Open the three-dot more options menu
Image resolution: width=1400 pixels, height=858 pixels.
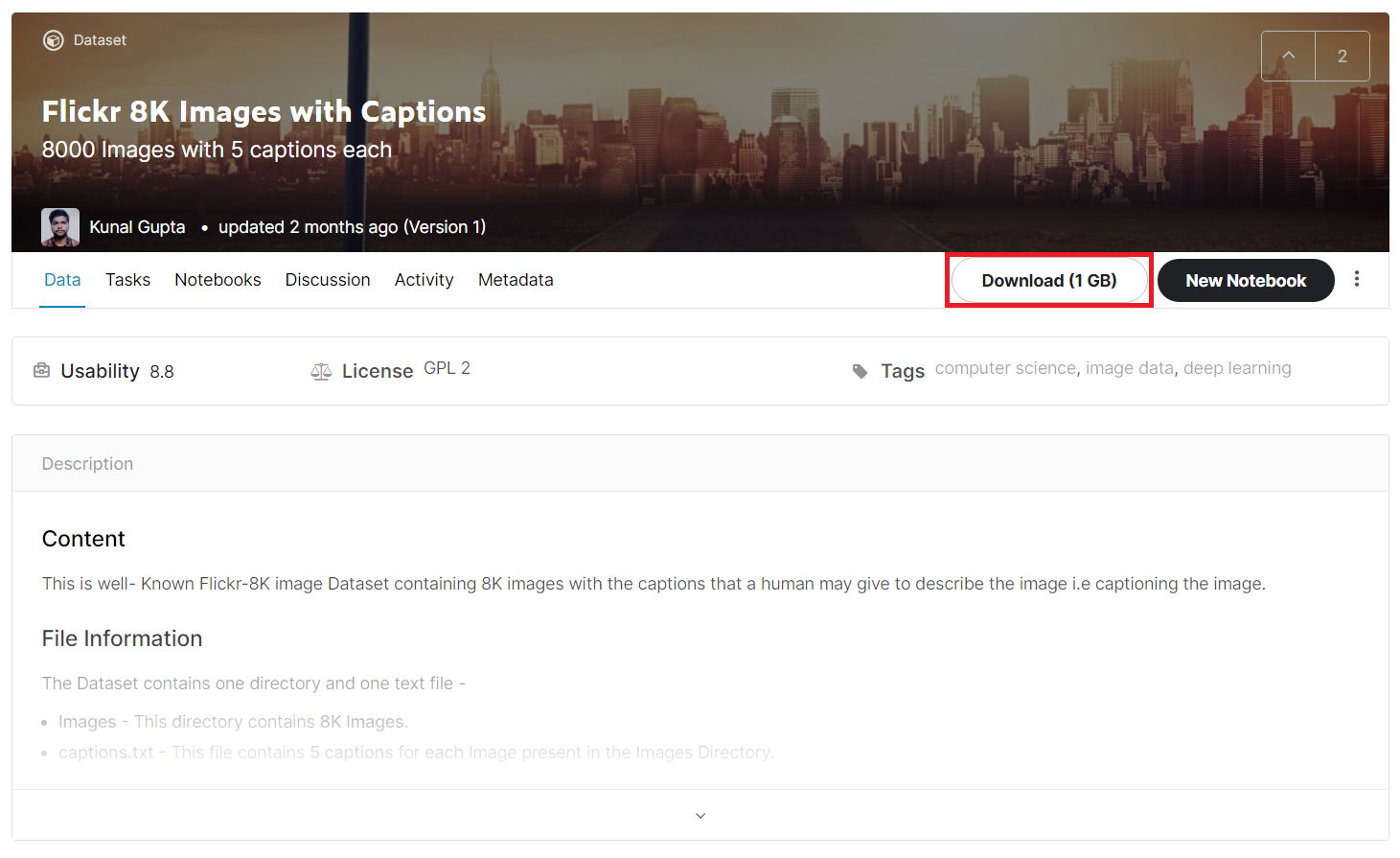click(1357, 279)
